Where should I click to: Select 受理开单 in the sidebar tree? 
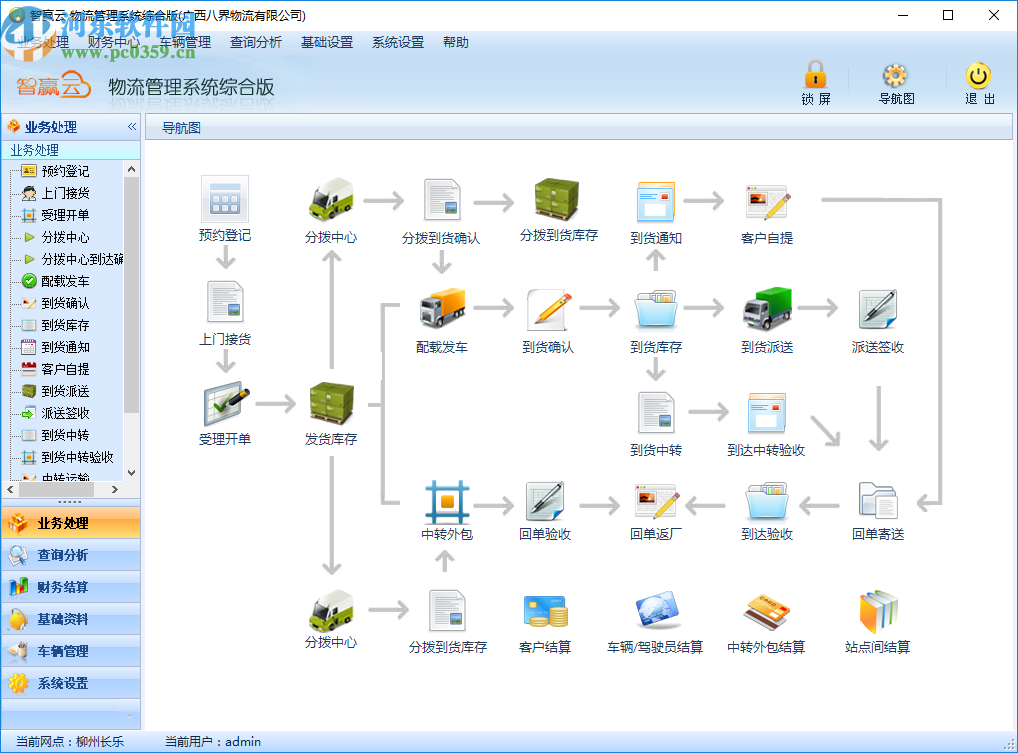tap(65, 216)
